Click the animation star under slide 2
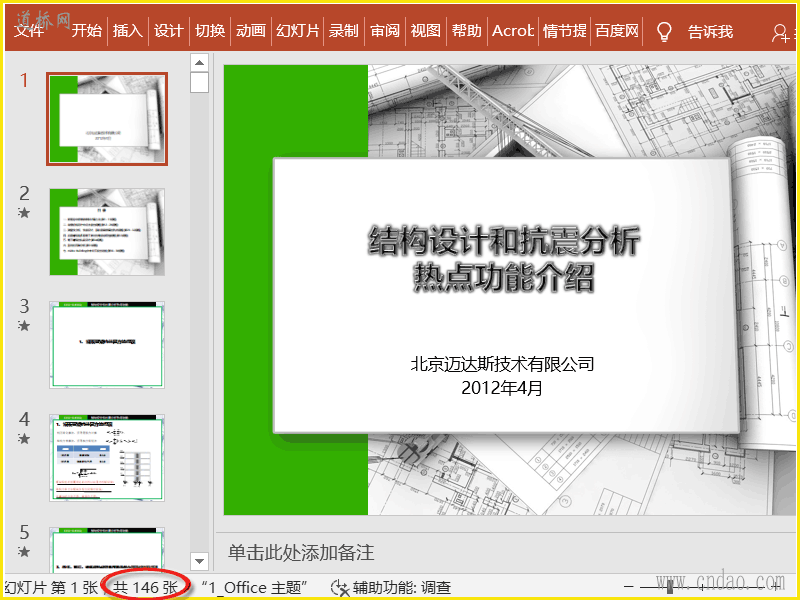This screenshot has height=600, width=800. [x=24, y=212]
